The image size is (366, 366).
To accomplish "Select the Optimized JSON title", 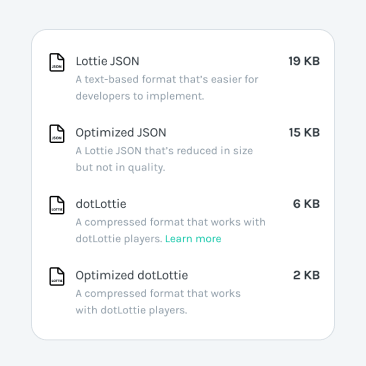I will click(121, 133).
